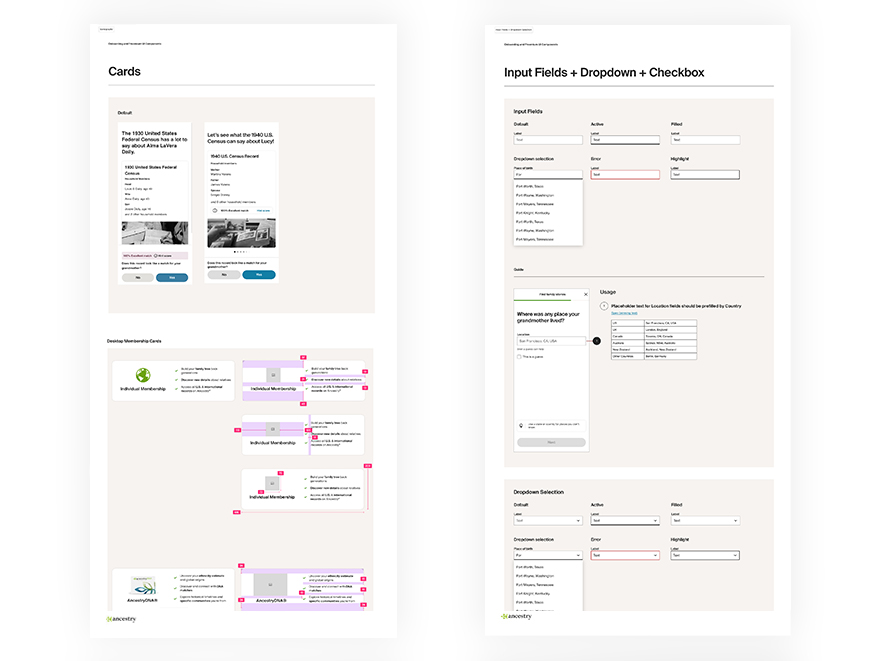Click the San Francisco Location input field
The height and width of the screenshot is (661, 880).
(551, 341)
